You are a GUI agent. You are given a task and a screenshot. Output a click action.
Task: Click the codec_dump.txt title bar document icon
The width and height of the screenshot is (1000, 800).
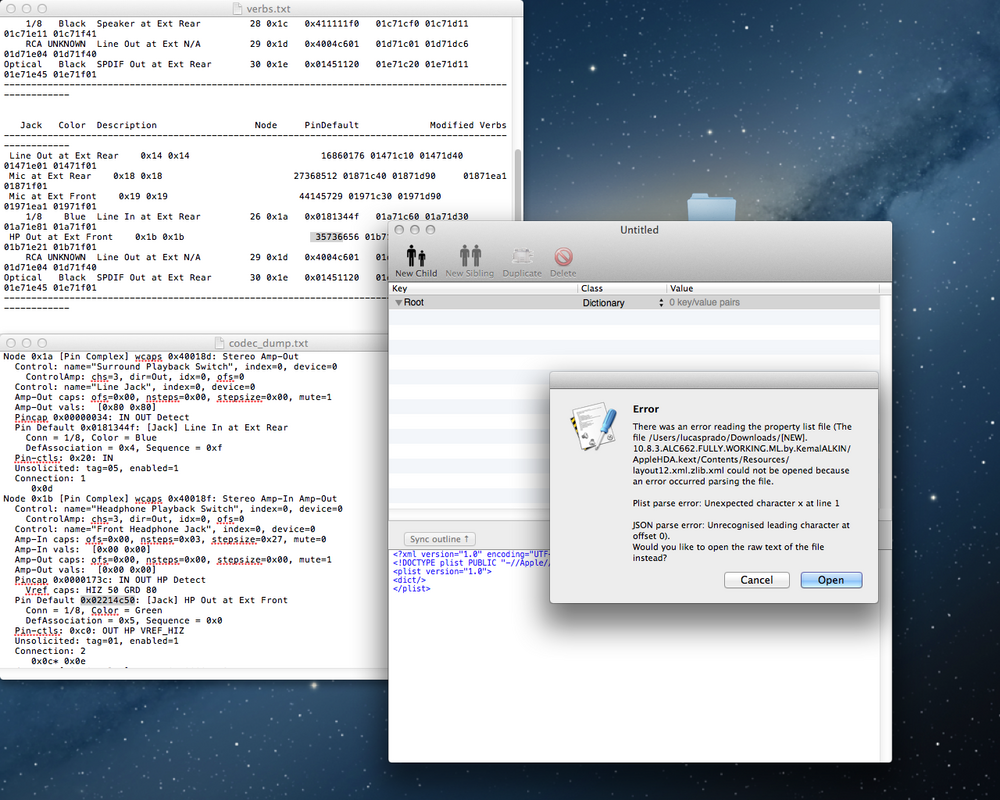[221, 343]
